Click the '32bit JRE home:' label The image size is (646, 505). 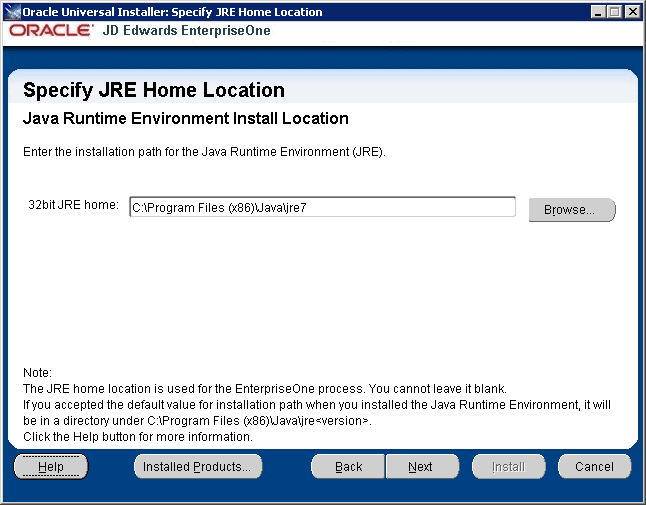[73, 205]
